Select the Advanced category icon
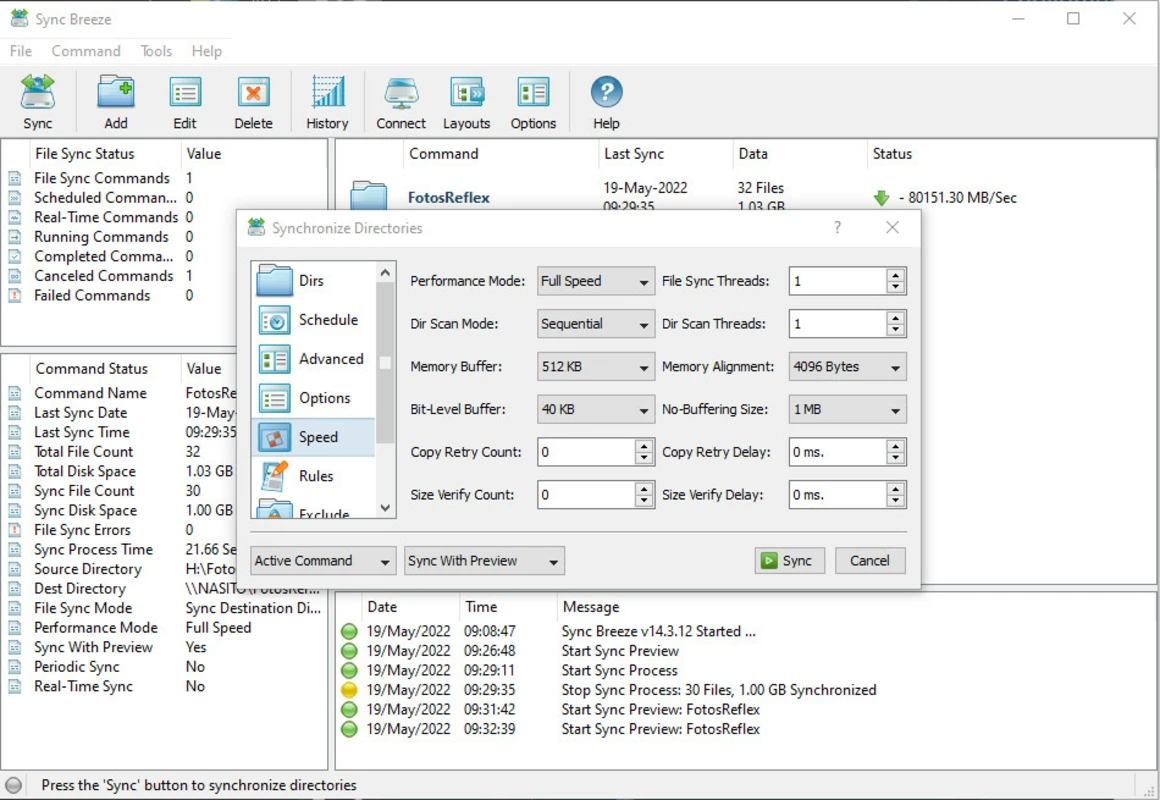Image resolution: width=1160 pixels, height=800 pixels. (x=274, y=360)
